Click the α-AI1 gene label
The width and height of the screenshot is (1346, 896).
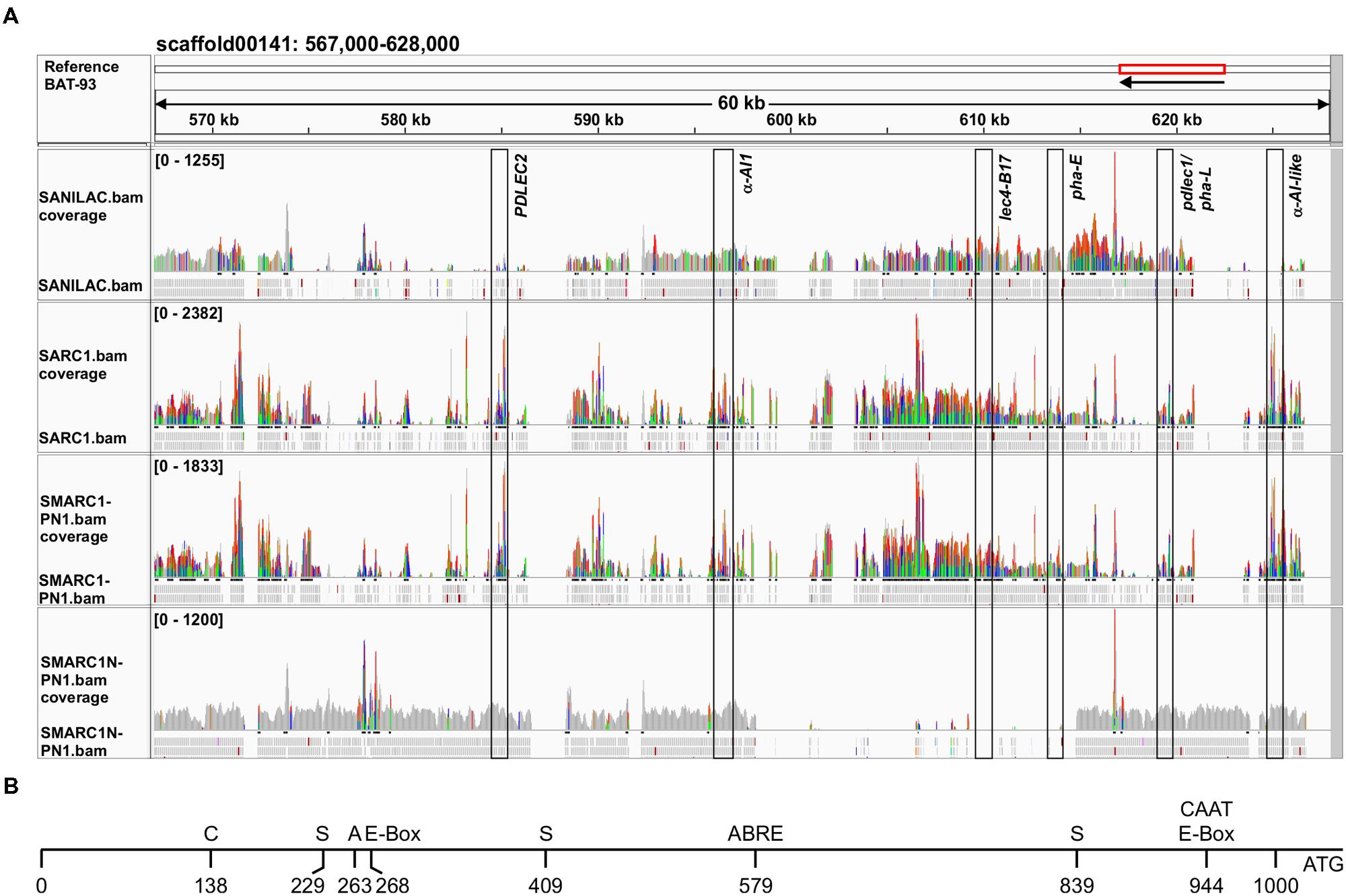tap(746, 174)
